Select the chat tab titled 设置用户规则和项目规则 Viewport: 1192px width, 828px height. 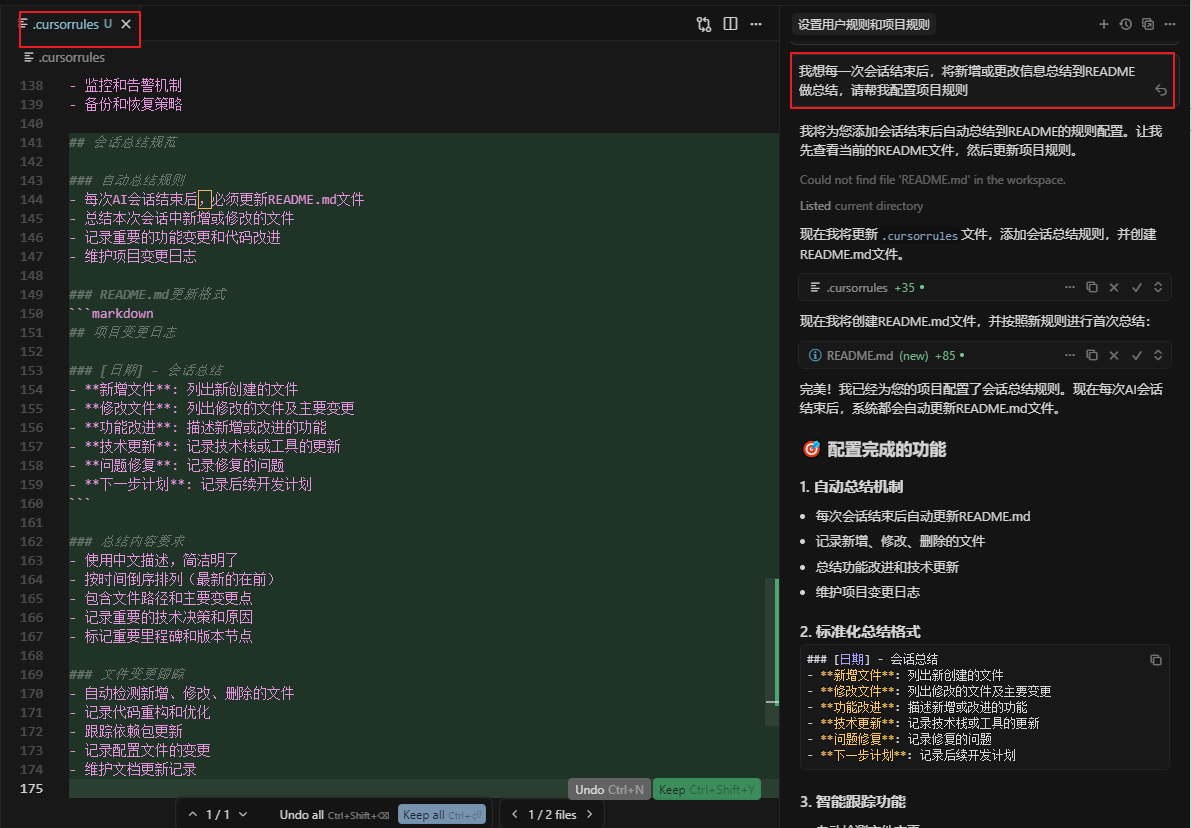pos(864,24)
